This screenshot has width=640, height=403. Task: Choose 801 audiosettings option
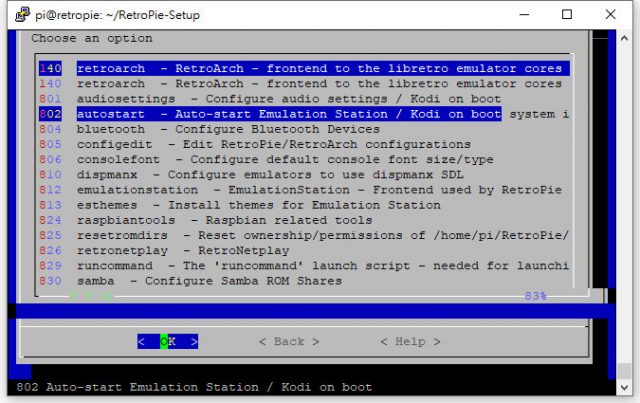[x=270, y=99]
